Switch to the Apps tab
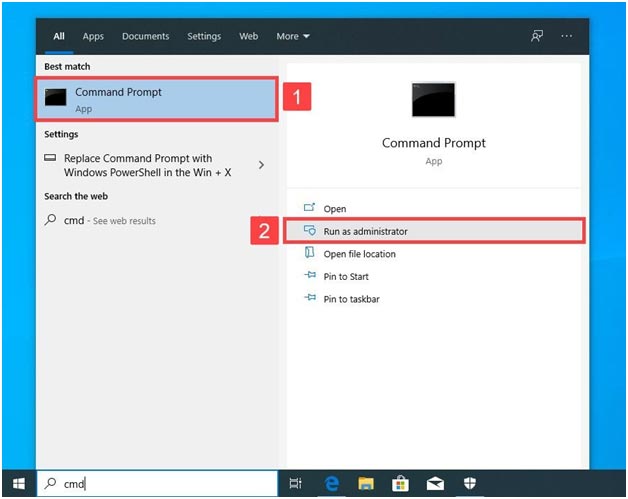The image size is (628, 499). click(x=93, y=36)
